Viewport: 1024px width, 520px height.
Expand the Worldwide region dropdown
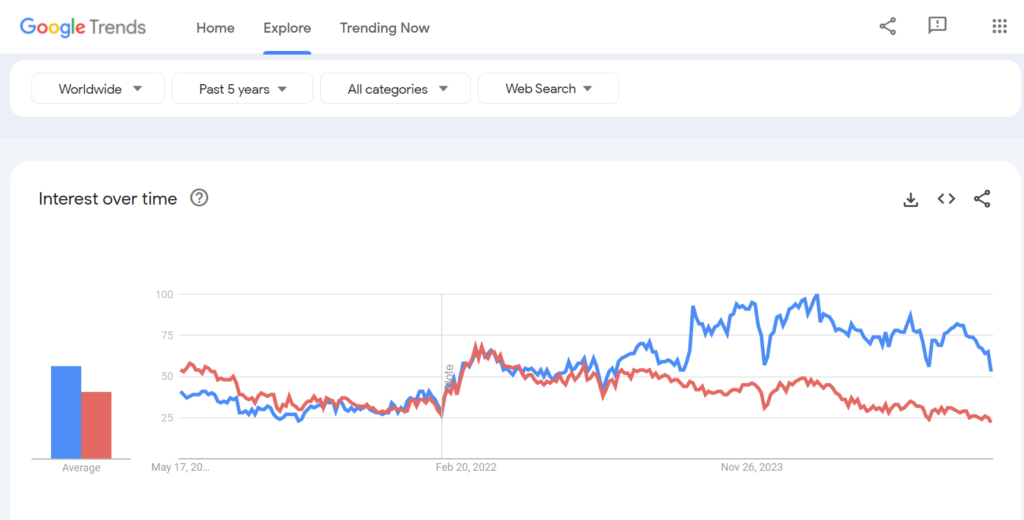[x=98, y=89]
